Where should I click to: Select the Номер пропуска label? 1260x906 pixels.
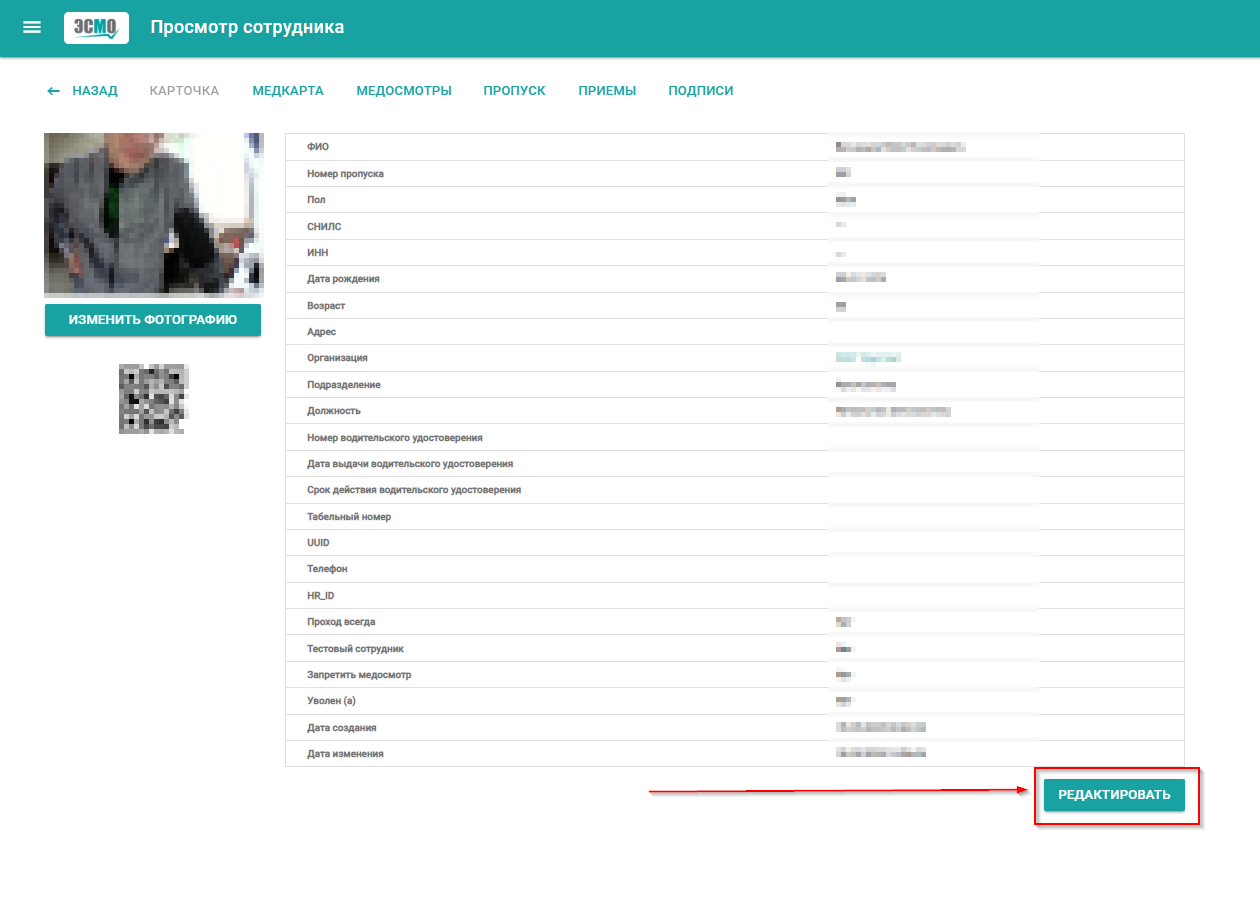345,174
